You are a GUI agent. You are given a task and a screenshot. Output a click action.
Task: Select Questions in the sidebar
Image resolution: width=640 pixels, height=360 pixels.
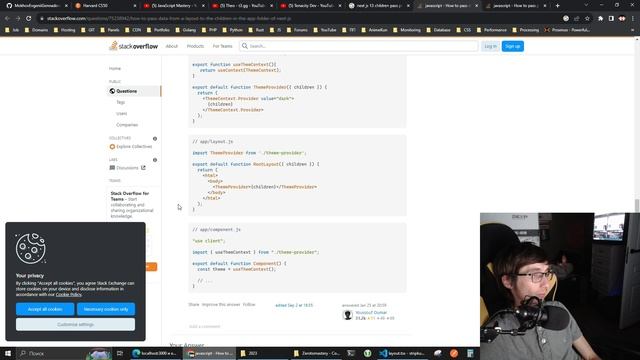click(x=135, y=91)
